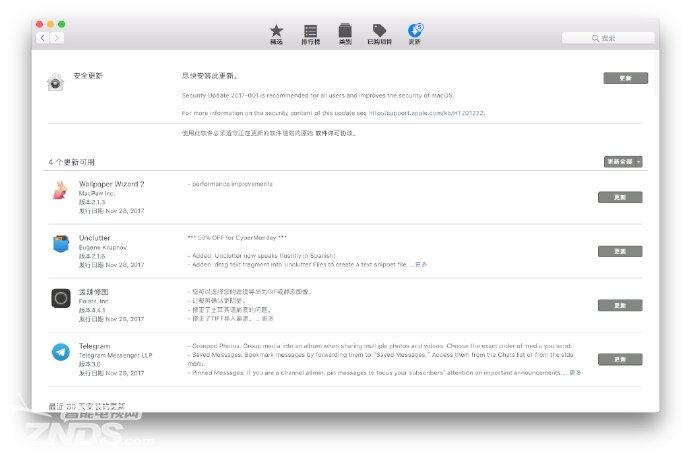Click the Telegram title
This screenshot has width=690, height=457.
(x=95, y=346)
